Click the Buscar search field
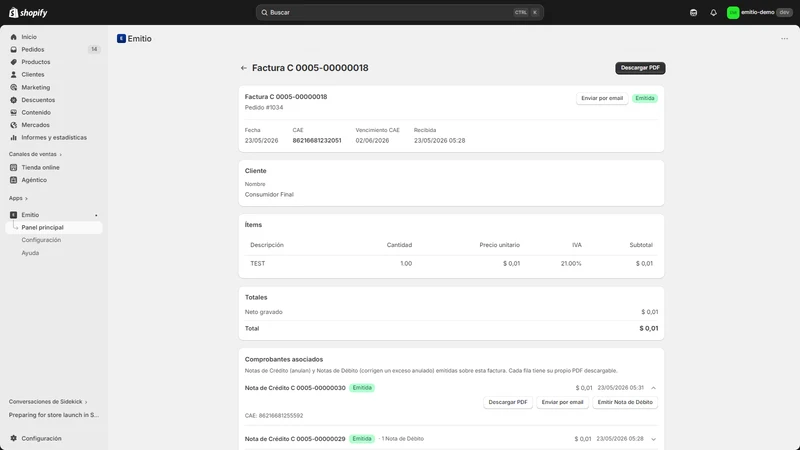 pos(399,12)
